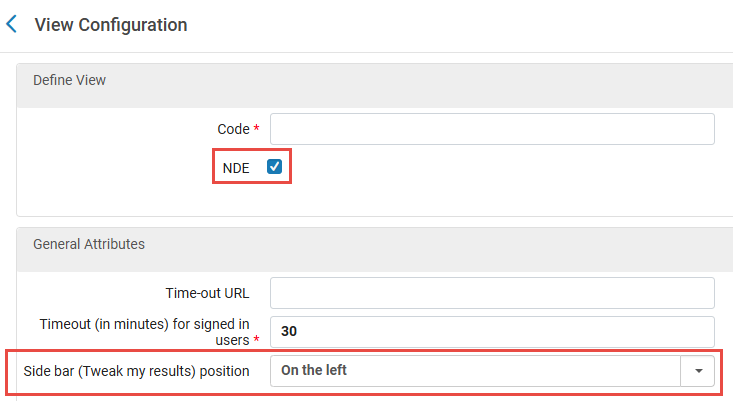Click the 'Timeout (in minutes)' label
Viewport: 733px width, 401px height.
144,324
